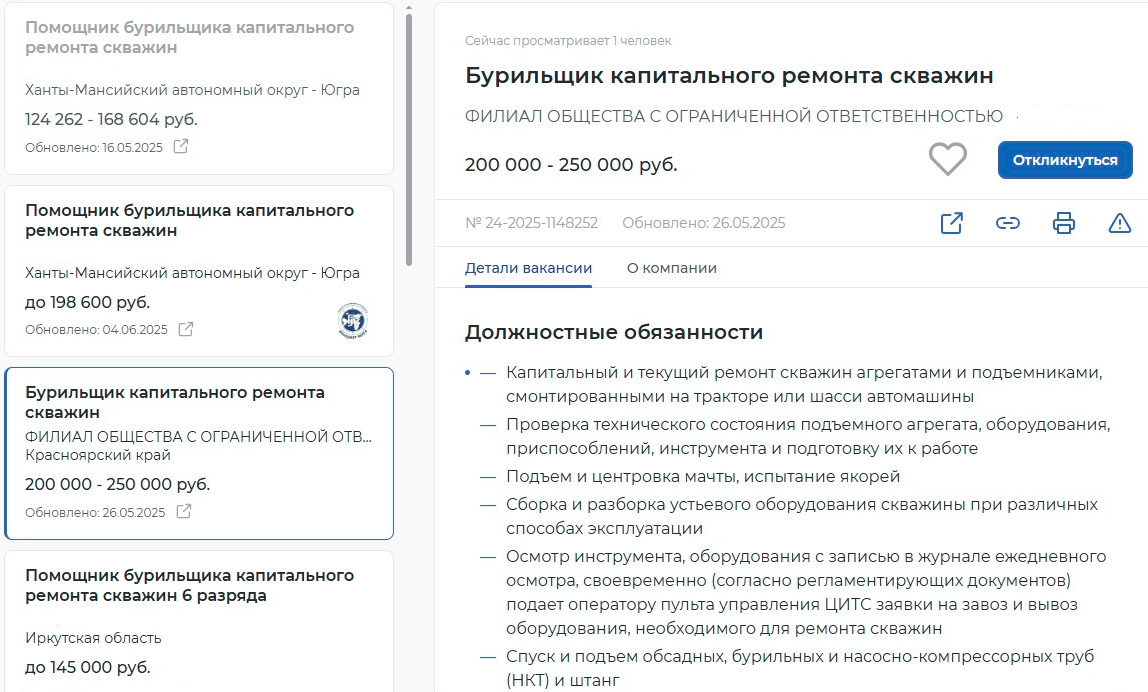Click the Обновлено: 16.05.2025 date text
The height and width of the screenshot is (692, 1148).
click(x=94, y=147)
